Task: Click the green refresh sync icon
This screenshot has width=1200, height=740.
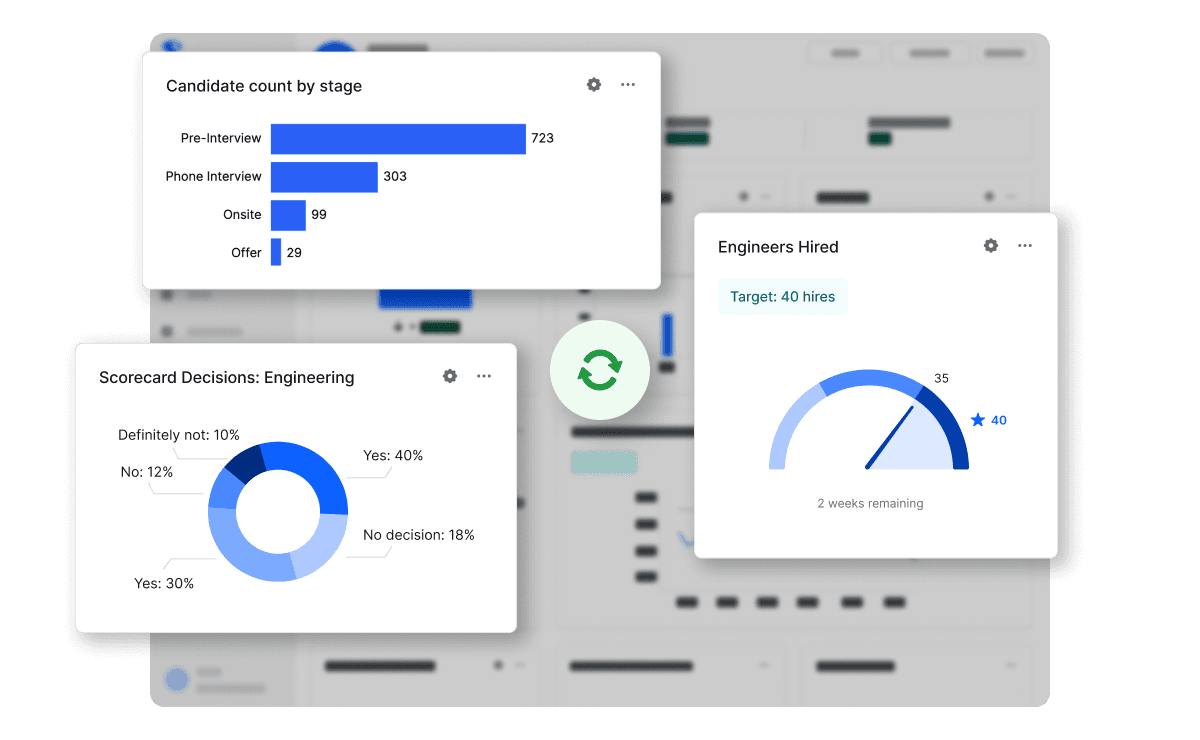Action: point(600,370)
